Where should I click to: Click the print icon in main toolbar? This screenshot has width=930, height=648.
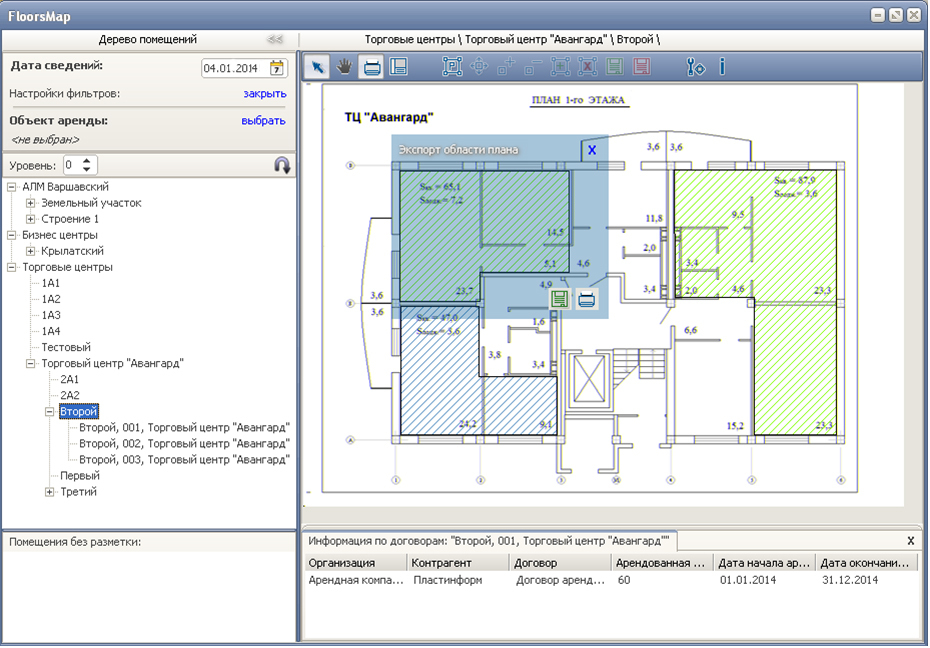click(371, 67)
